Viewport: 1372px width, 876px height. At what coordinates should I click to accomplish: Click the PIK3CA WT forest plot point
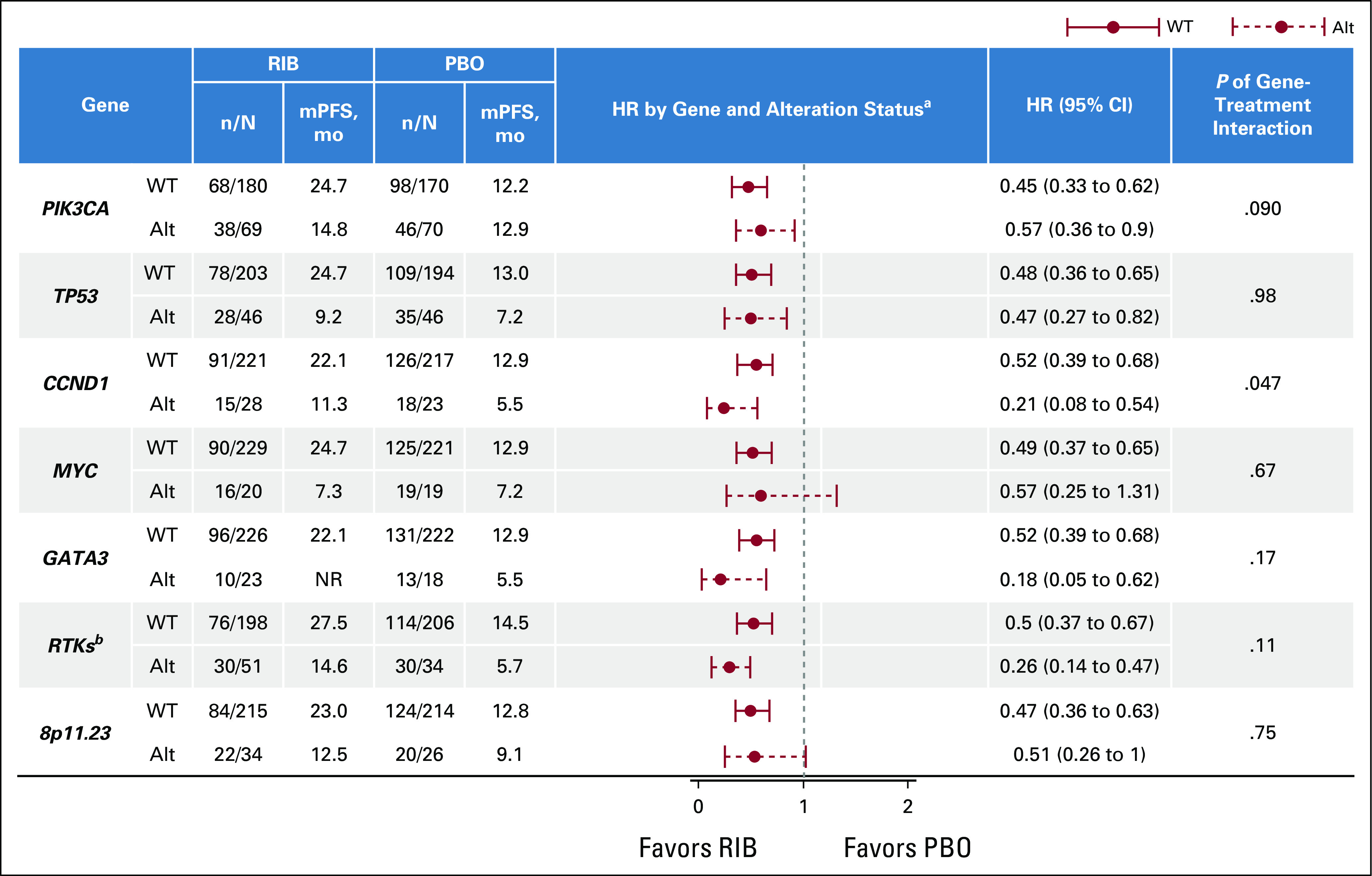tap(748, 187)
